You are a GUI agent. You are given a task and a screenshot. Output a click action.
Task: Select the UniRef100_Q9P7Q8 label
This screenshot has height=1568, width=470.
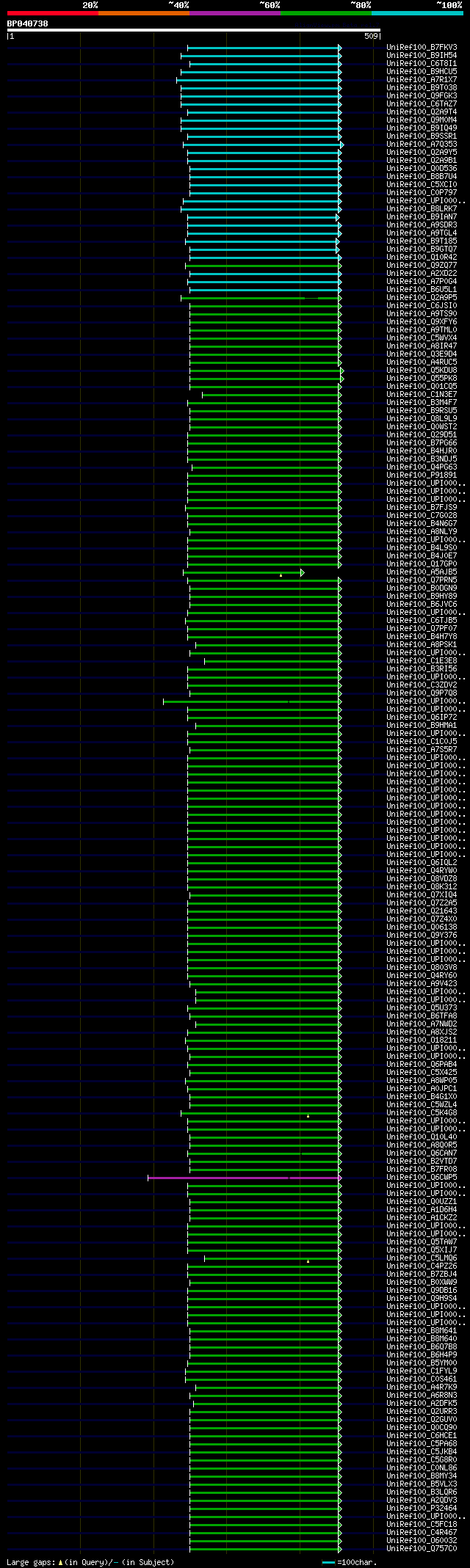click(422, 693)
